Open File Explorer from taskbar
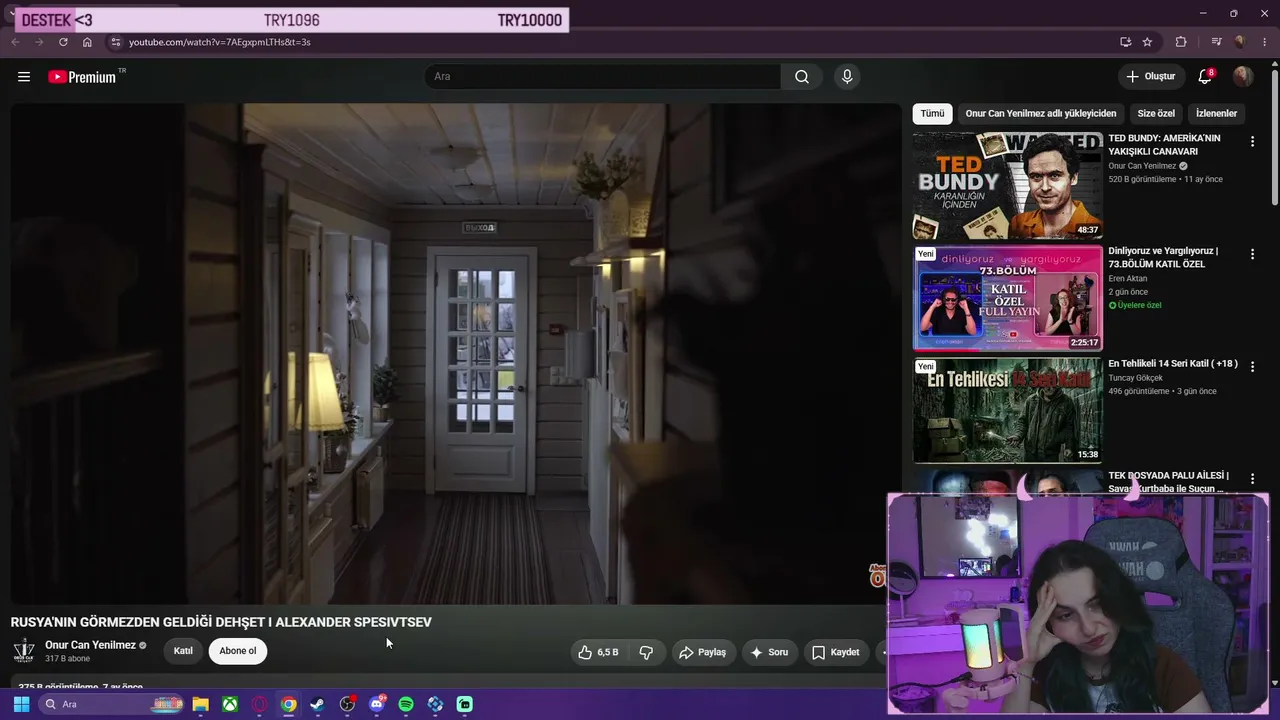Screen dimensions: 1280x720 pos(200,704)
